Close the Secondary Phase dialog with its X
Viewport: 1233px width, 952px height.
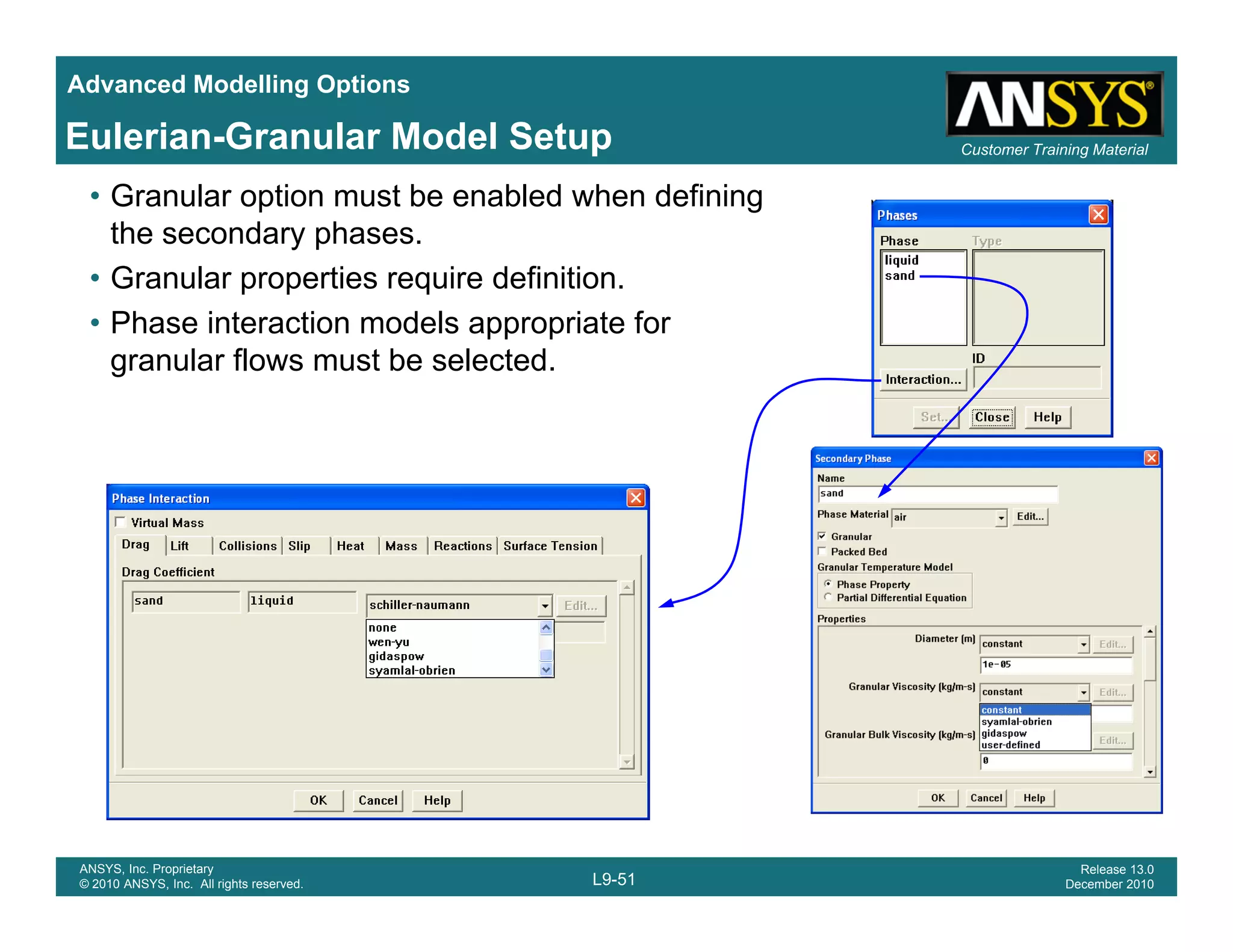[1151, 458]
